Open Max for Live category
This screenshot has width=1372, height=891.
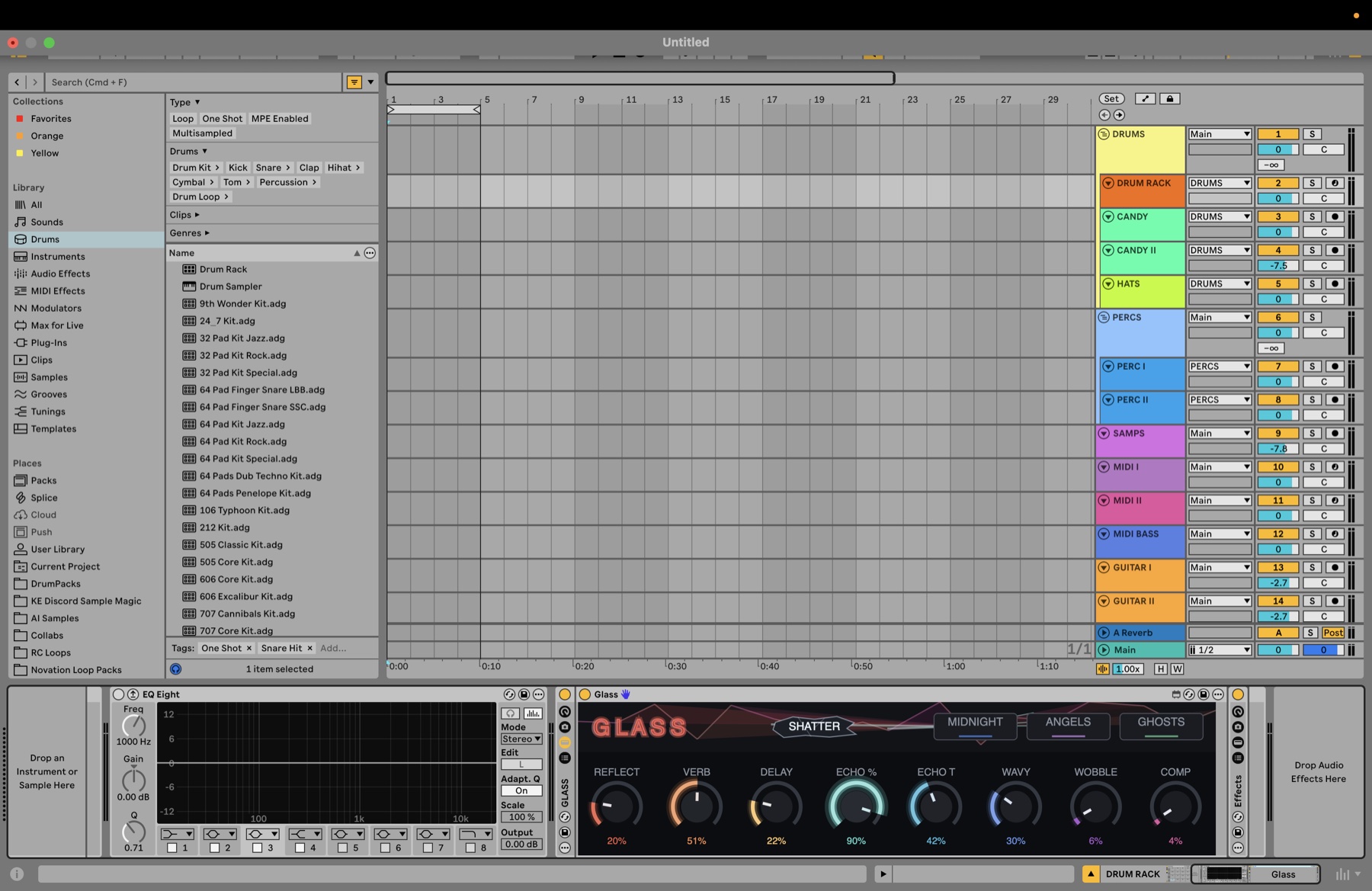pyautogui.click(x=57, y=325)
